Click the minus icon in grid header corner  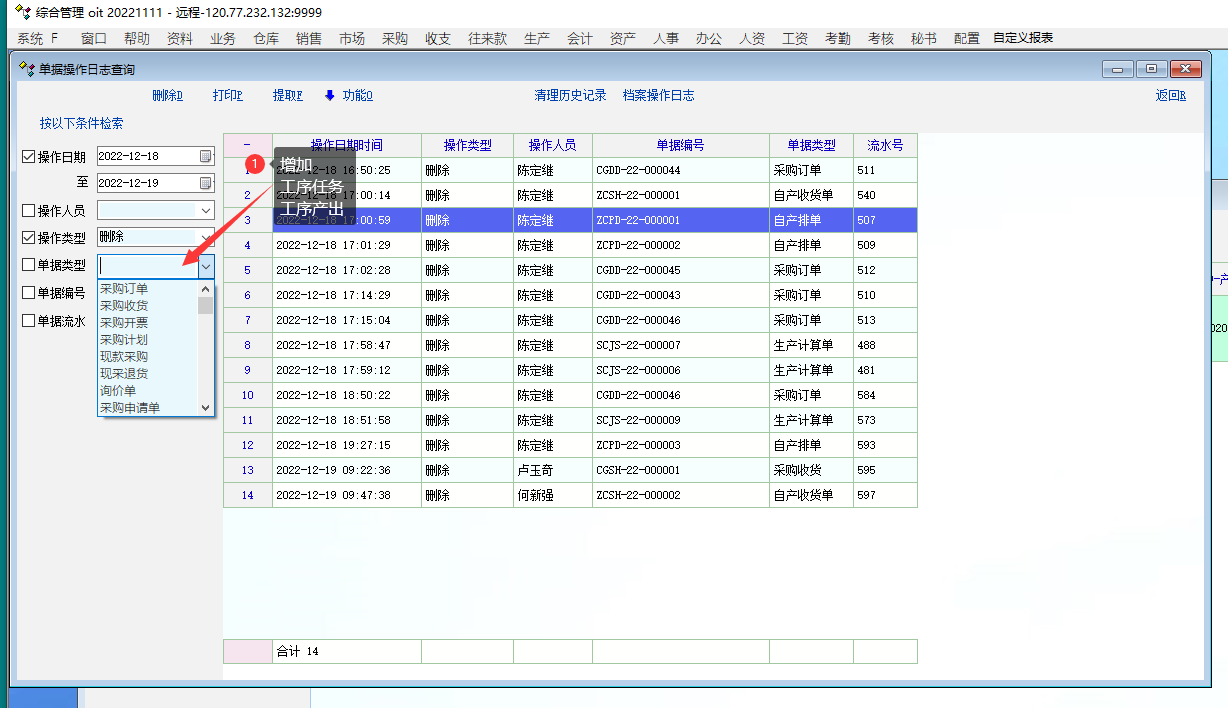click(247, 145)
